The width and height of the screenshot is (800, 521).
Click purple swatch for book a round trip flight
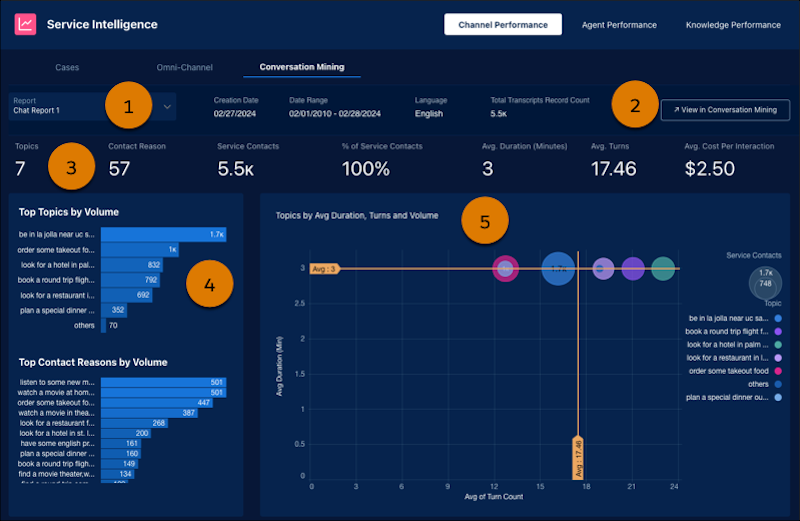click(x=778, y=331)
